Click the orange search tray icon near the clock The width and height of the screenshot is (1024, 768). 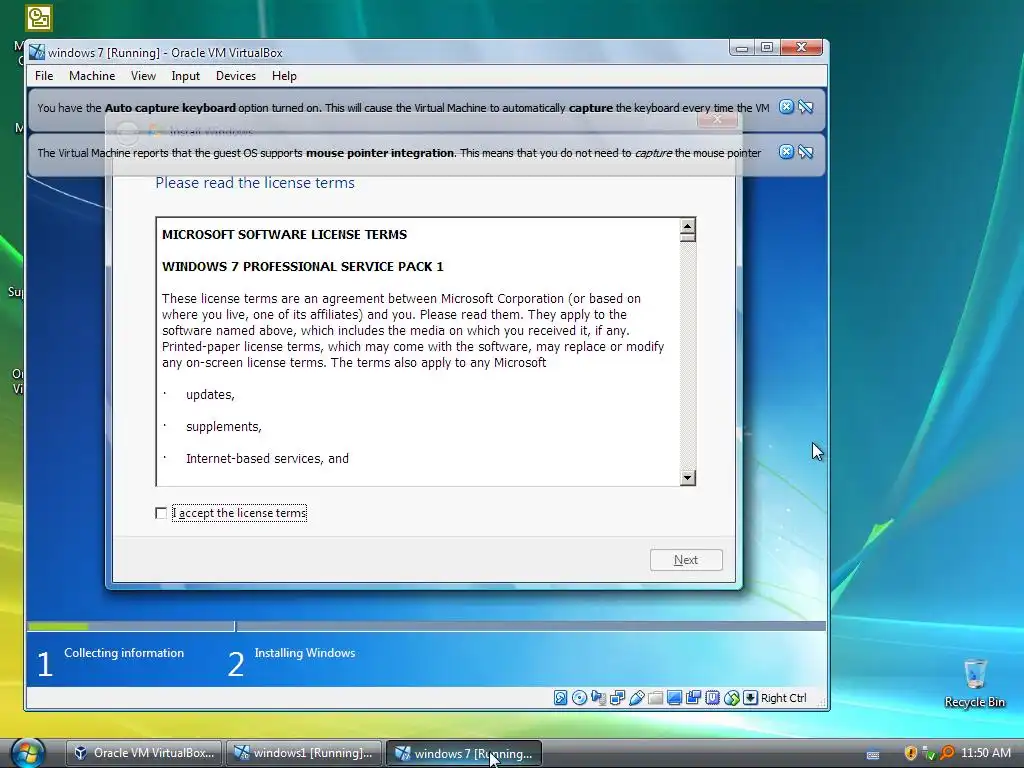point(947,753)
